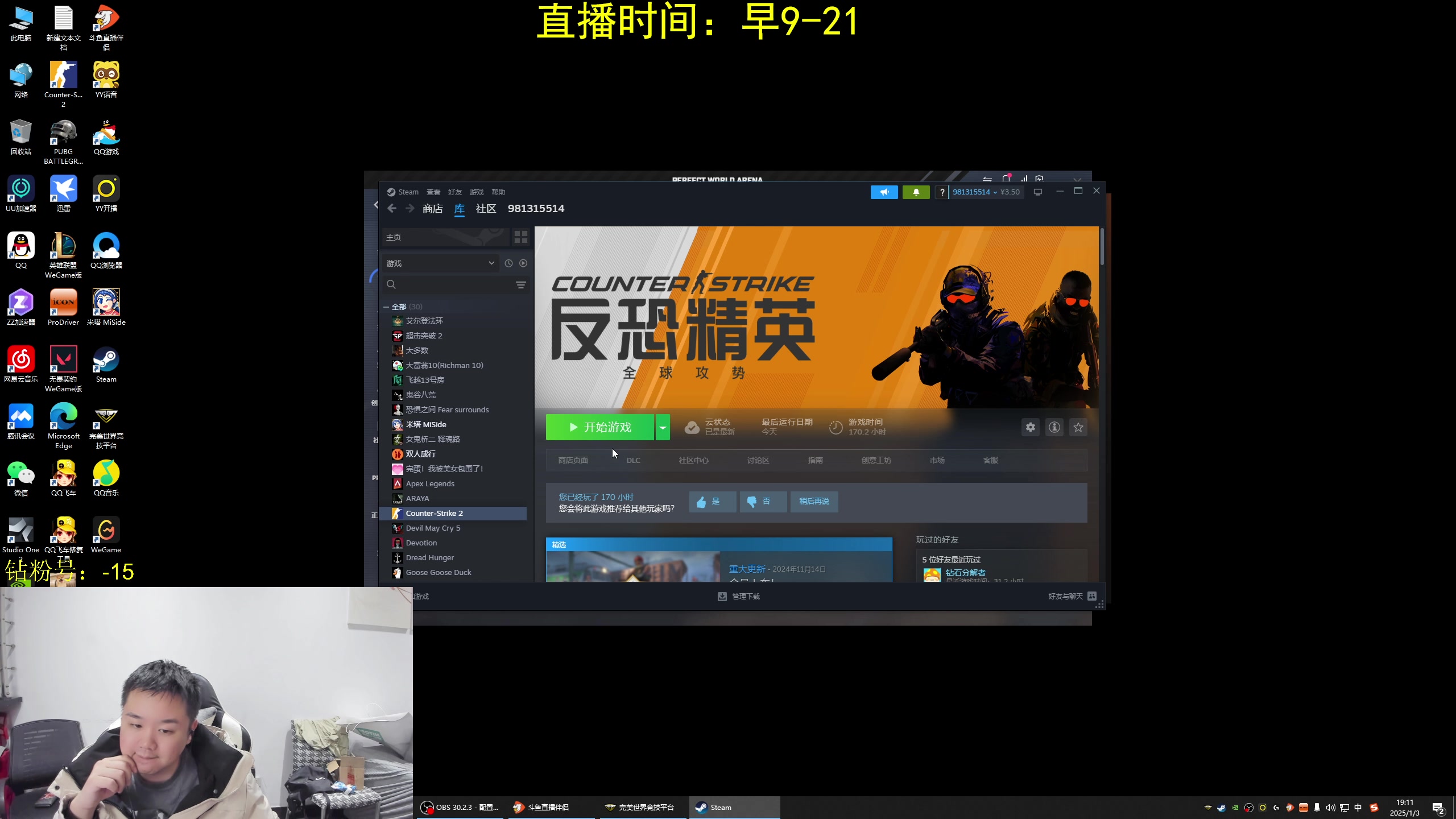This screenshot has height=819, width=1456.
Task: Open the WeGame desktop icon
Action: click(x=106, y=535)
